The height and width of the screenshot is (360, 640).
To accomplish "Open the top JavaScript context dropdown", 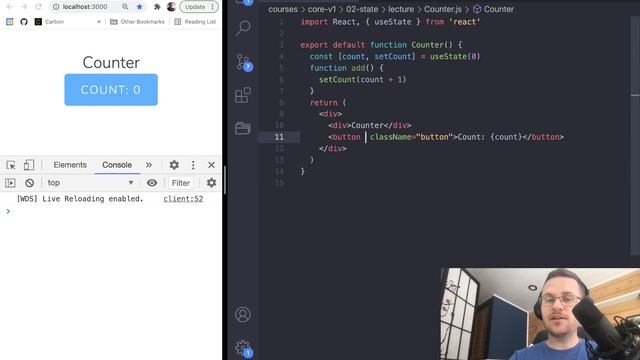I will tap(90, 183).
